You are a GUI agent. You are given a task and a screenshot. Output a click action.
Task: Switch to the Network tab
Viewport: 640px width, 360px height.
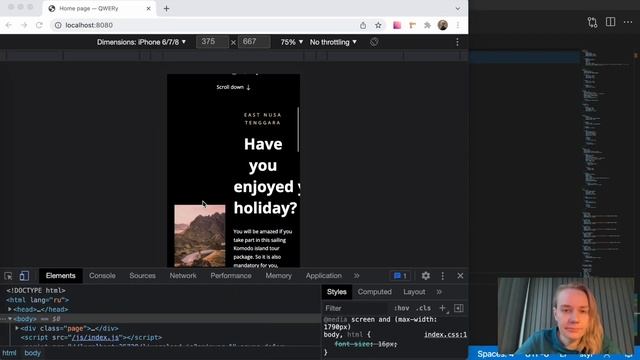click(183, 276)
